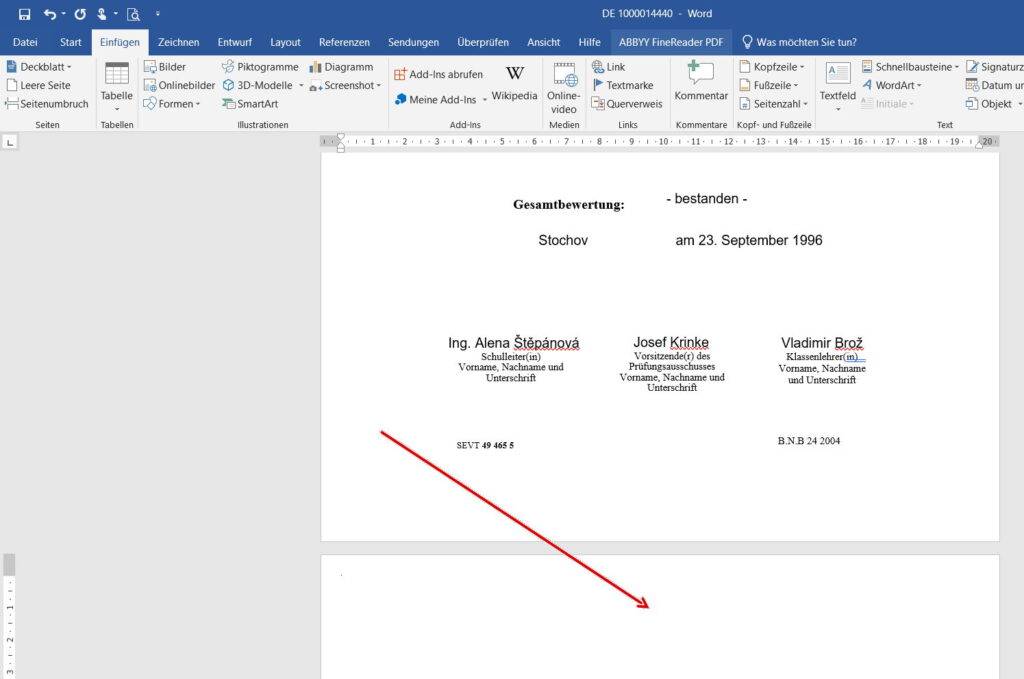The width and height of the screenshot is (1024, 679).
Task: Insert an Onlinevideo
Action: coord(563,87)
